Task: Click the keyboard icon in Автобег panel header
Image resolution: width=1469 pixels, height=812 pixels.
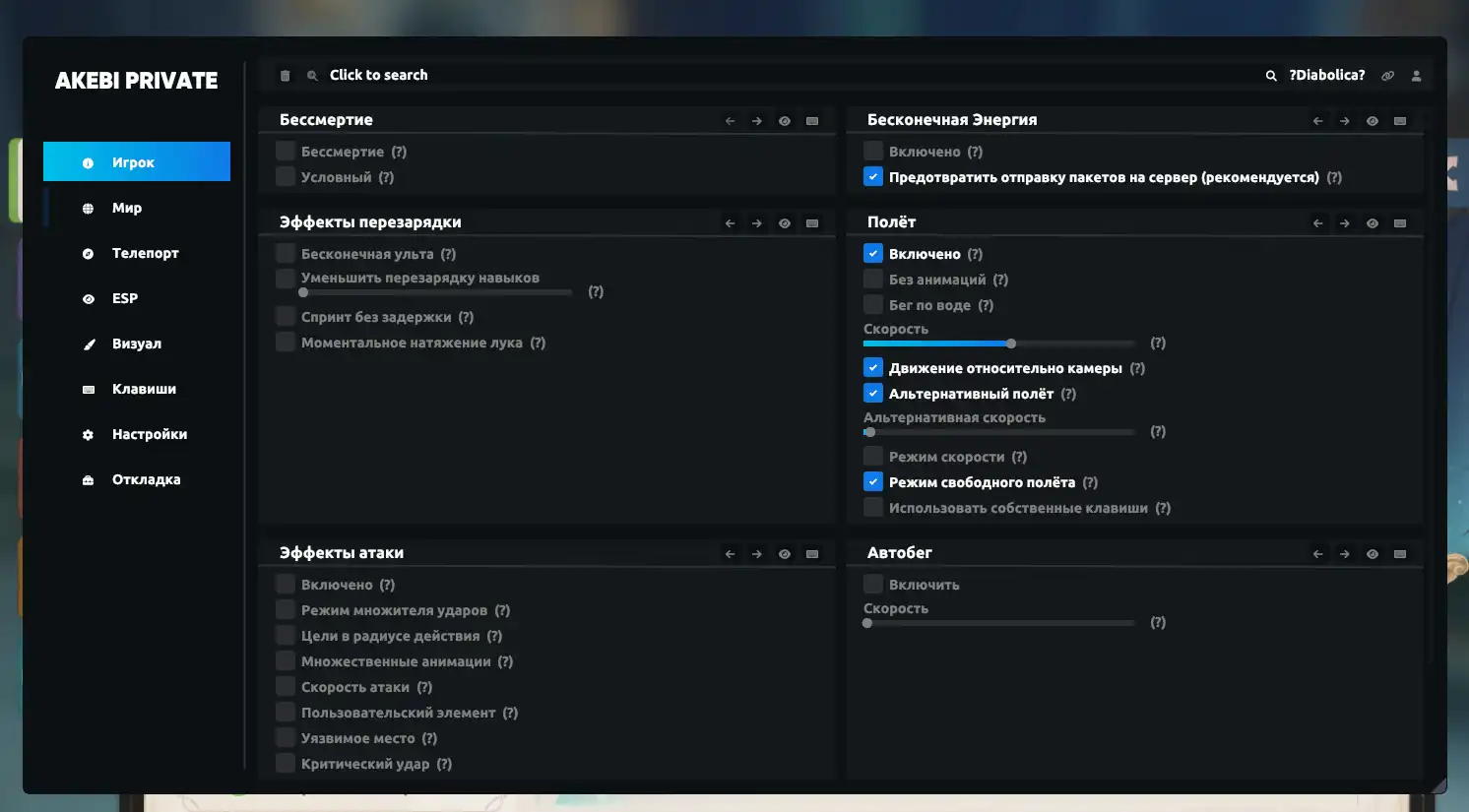Action: click(1400, 554)
